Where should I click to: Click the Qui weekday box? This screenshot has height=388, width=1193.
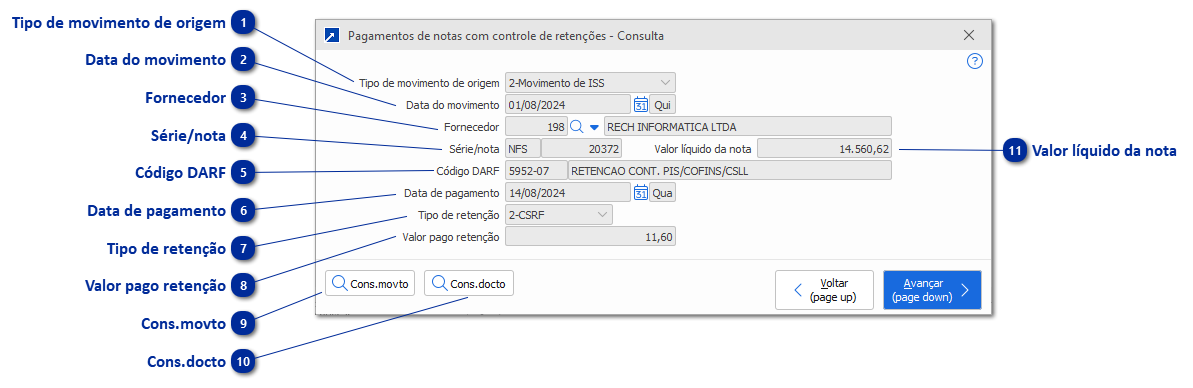click(663, 104)
